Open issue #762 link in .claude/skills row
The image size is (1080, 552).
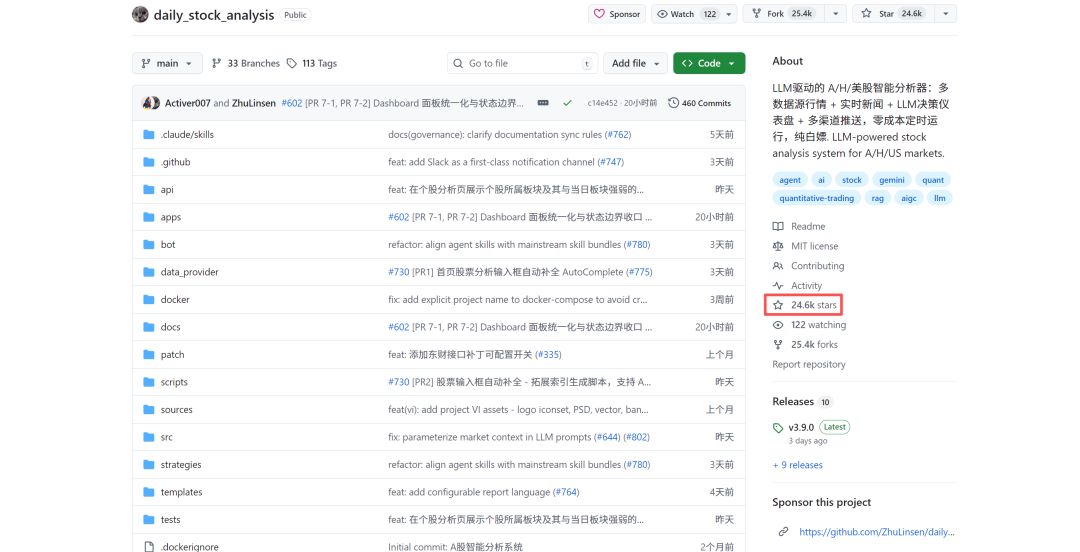pyautogui.click(x=618, y=134)
